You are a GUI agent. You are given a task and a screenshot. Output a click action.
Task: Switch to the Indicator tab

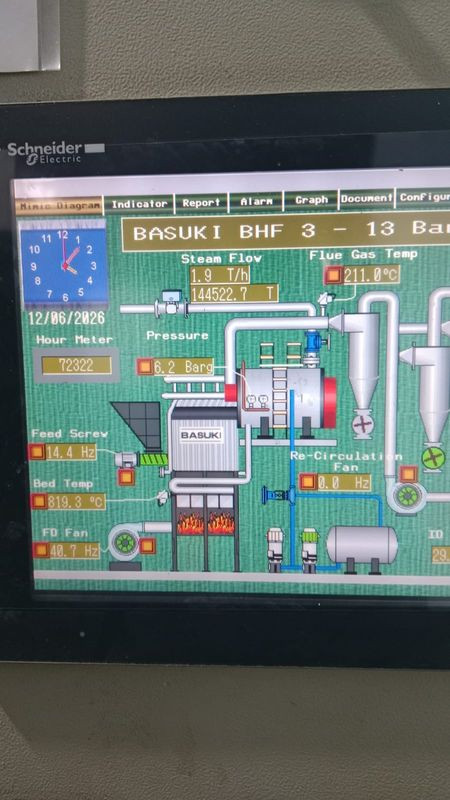point(139,204)
